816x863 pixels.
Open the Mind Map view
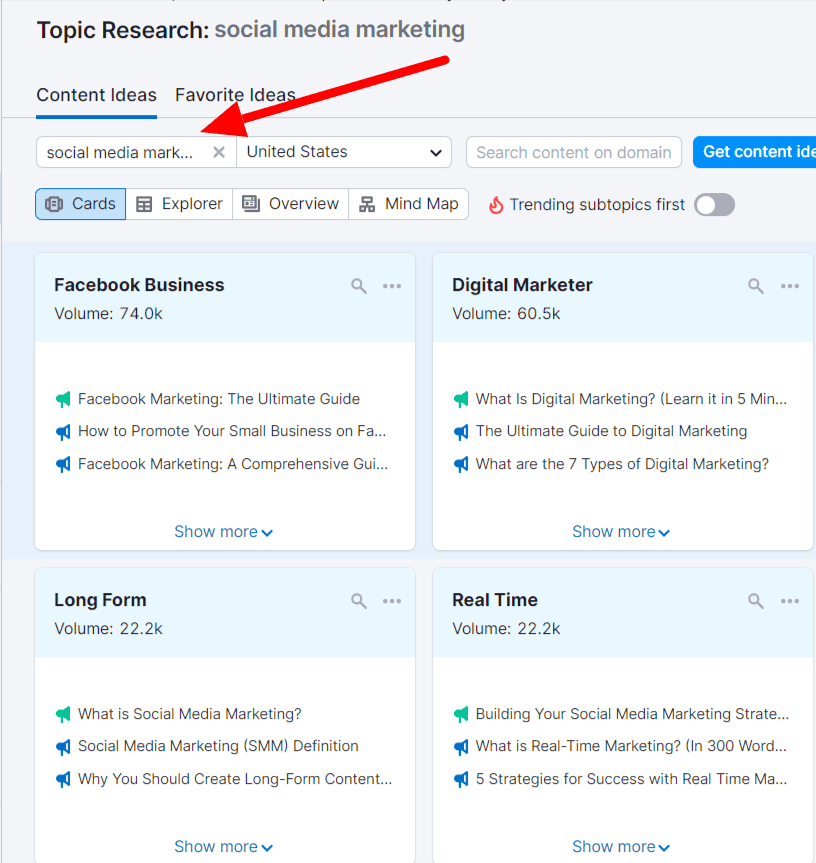pos(409,203)
